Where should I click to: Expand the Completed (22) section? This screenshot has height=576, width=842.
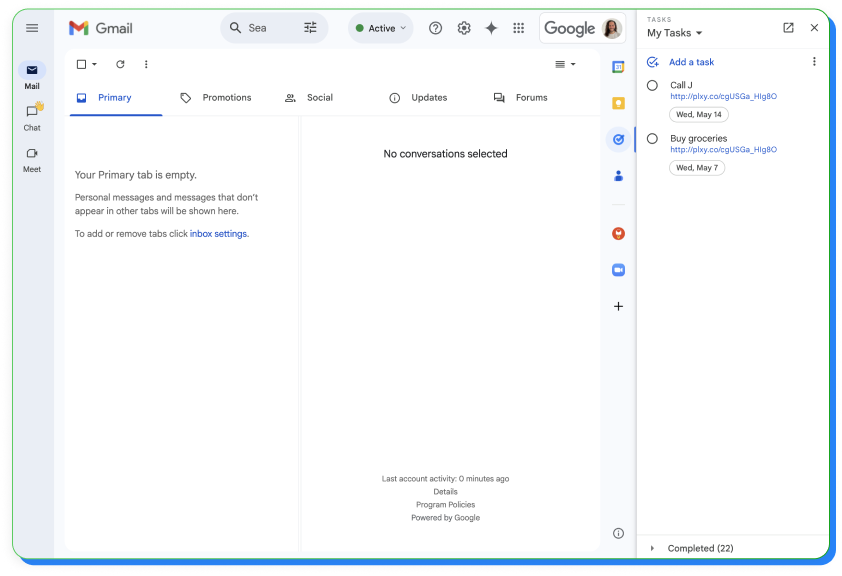click(x=699, y=548)
